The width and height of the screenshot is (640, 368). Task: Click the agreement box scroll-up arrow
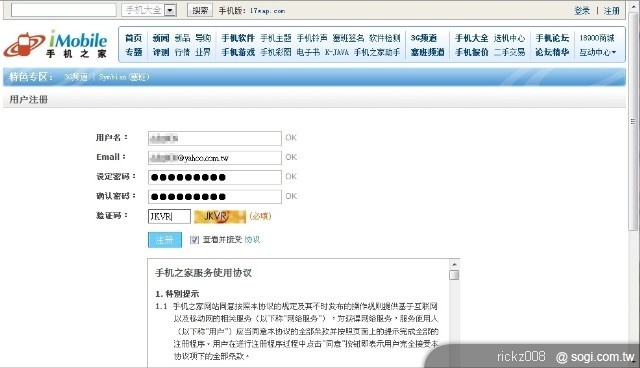point(454,264)
